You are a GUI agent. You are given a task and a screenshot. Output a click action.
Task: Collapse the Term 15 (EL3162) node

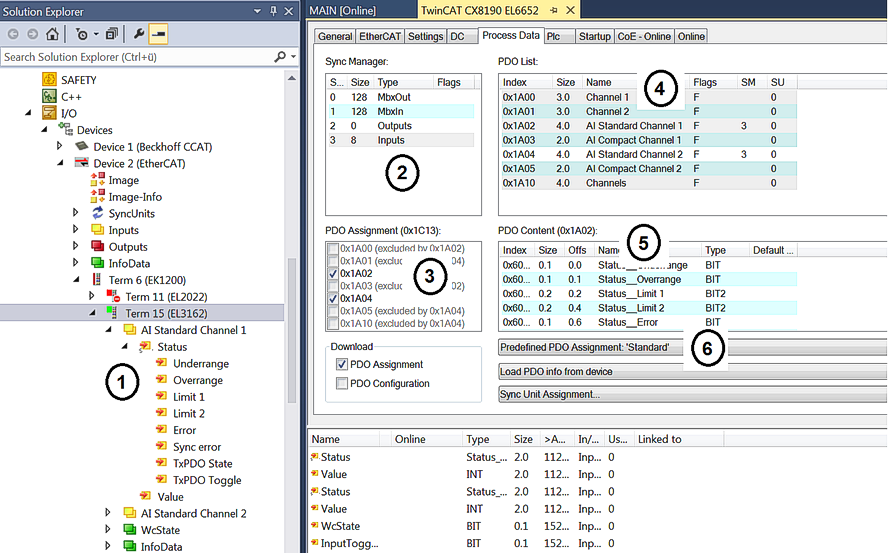[x=92, y=313]
